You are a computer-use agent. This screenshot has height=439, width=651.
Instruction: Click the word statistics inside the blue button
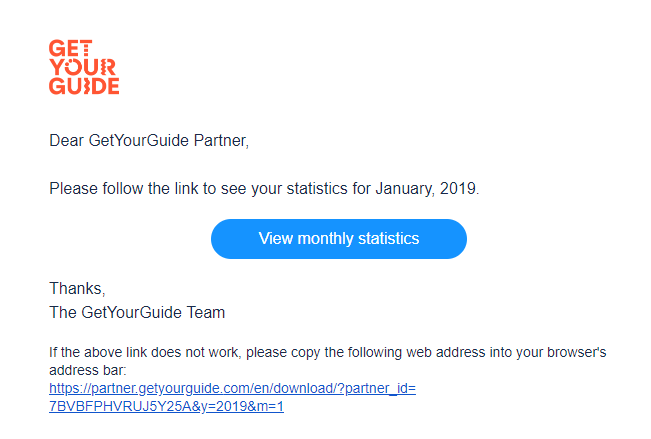(x=389, y=239)
